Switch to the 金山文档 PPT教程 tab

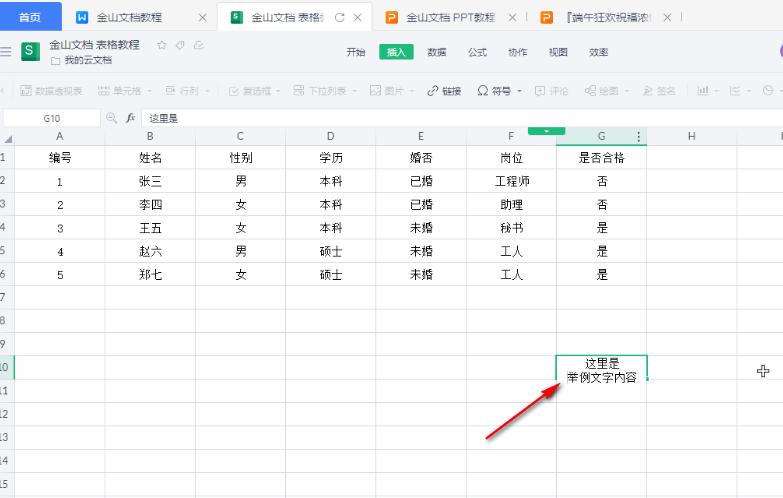(450, 17)
